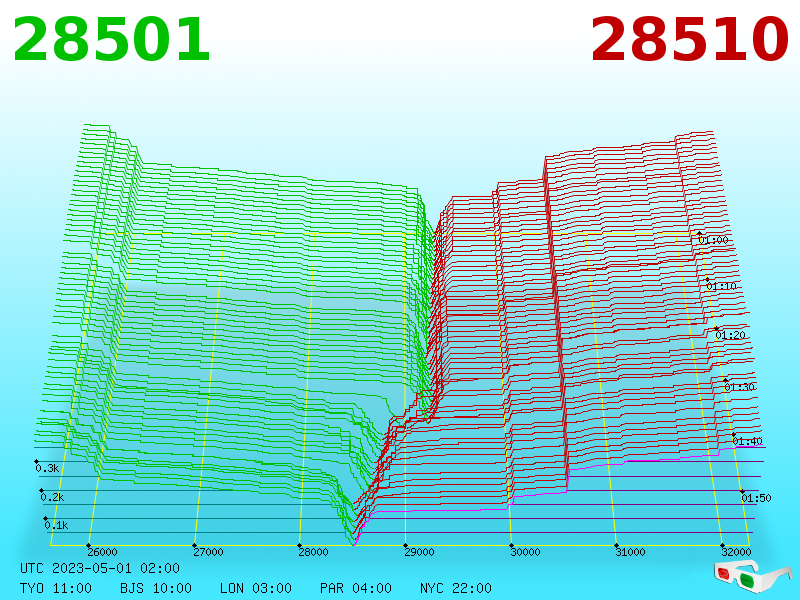The width and height of the screenshot is (800, 600).
Task: Click the 29000 price axis label
Action: coord(419,552)
